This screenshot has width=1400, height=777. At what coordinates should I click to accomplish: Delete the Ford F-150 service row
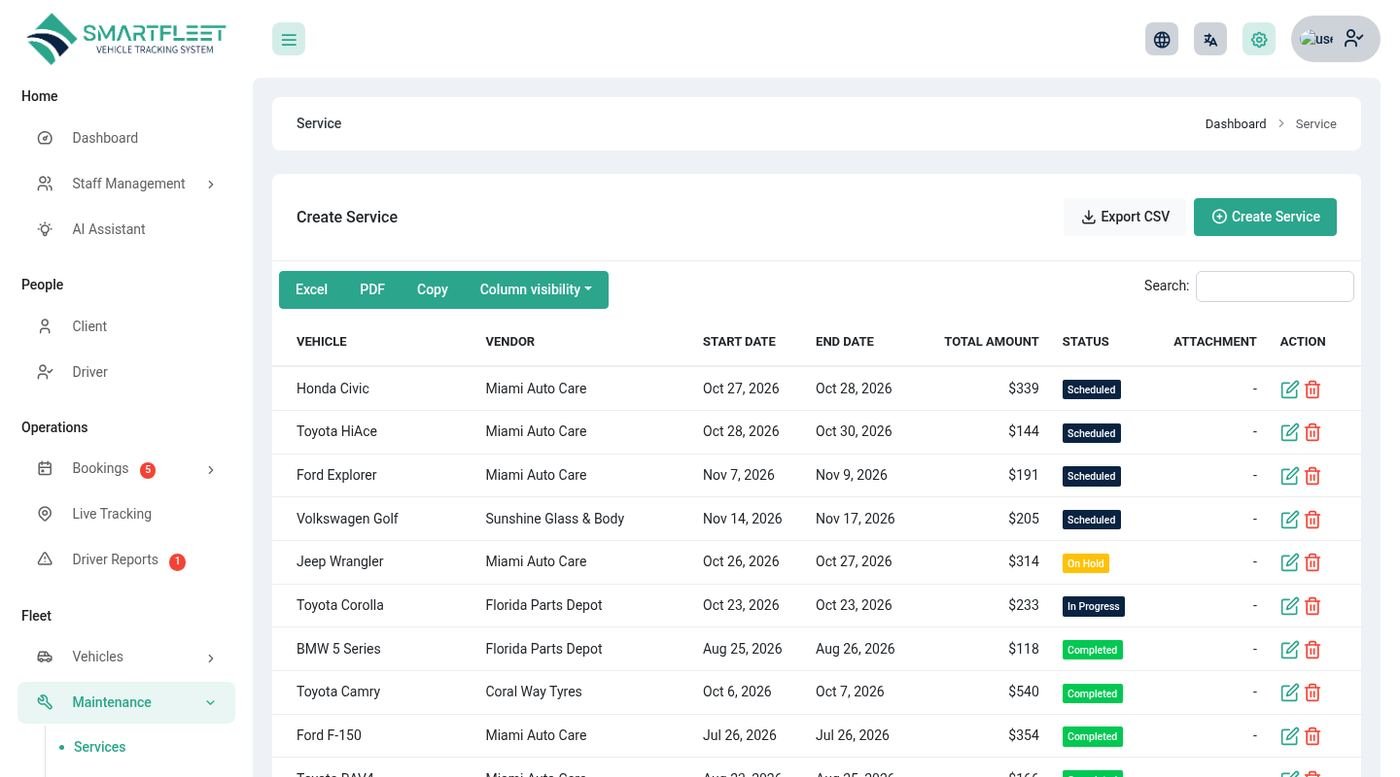click(1313, 736)
